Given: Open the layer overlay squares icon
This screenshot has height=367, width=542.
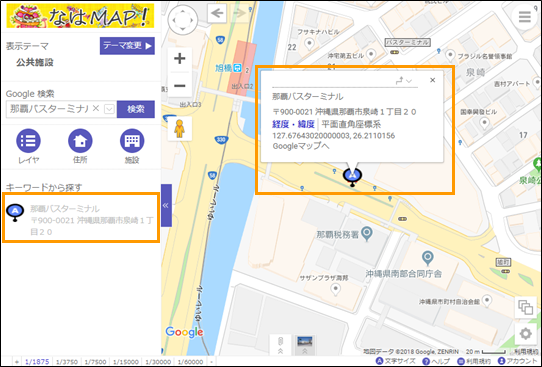Looking at the screenshot, I should click(x=525, y=307).
